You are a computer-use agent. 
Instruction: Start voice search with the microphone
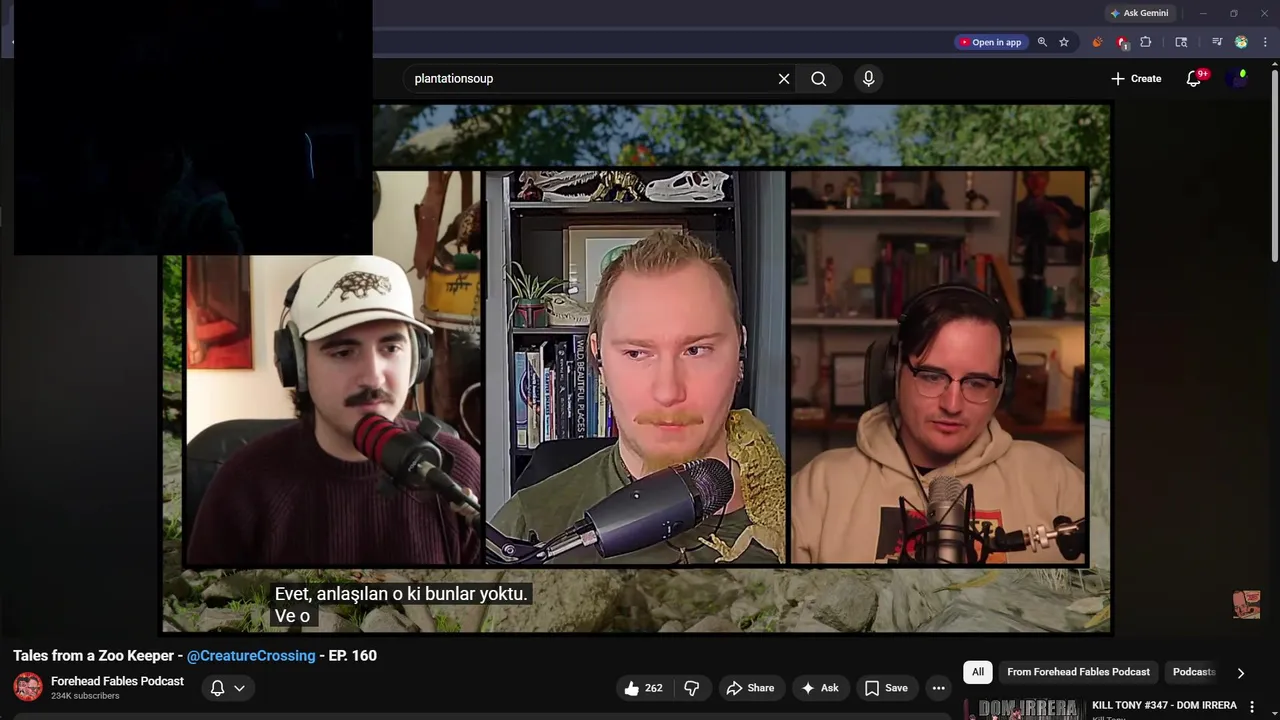868,79
